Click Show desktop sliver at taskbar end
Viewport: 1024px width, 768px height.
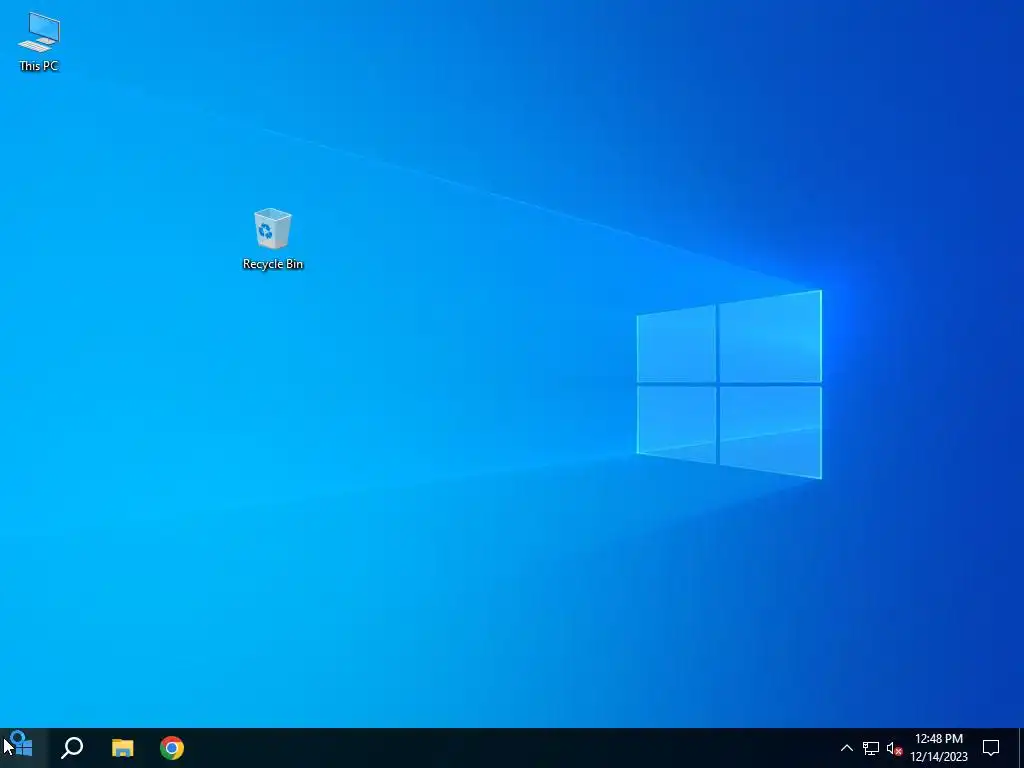point(1021,748)
